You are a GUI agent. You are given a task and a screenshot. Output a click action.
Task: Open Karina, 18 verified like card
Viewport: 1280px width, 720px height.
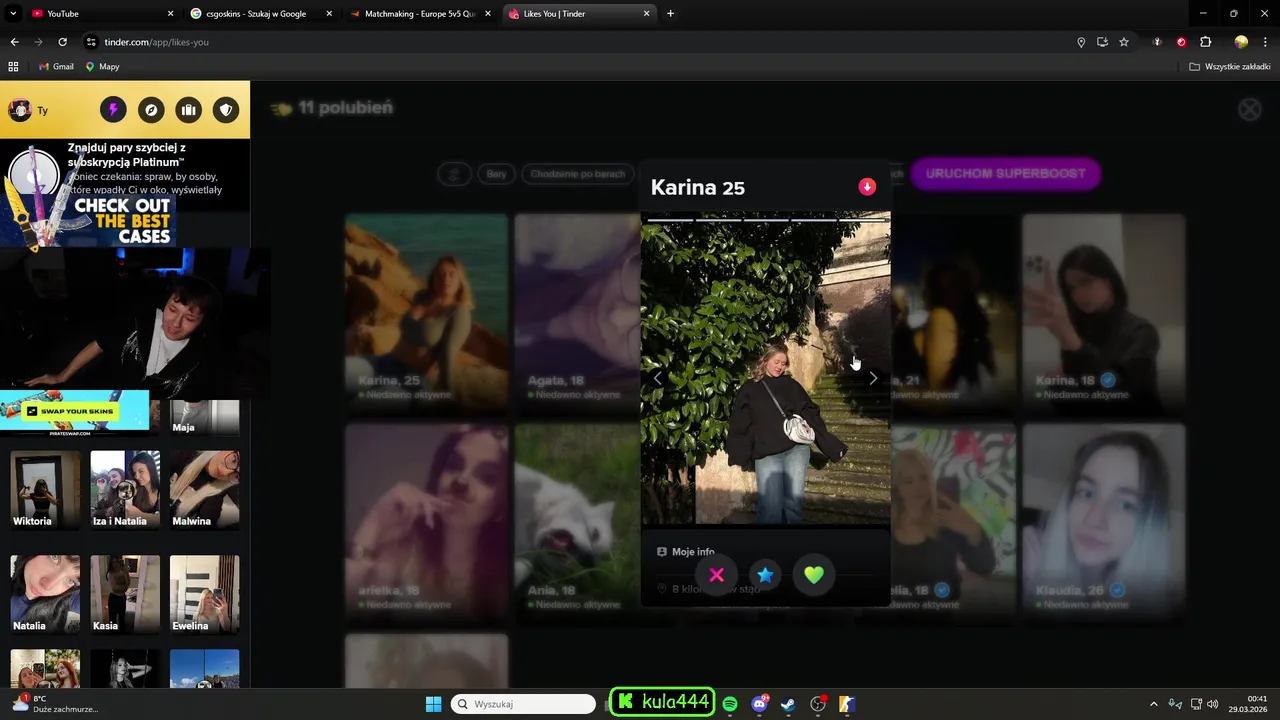tap(1103, 313)
